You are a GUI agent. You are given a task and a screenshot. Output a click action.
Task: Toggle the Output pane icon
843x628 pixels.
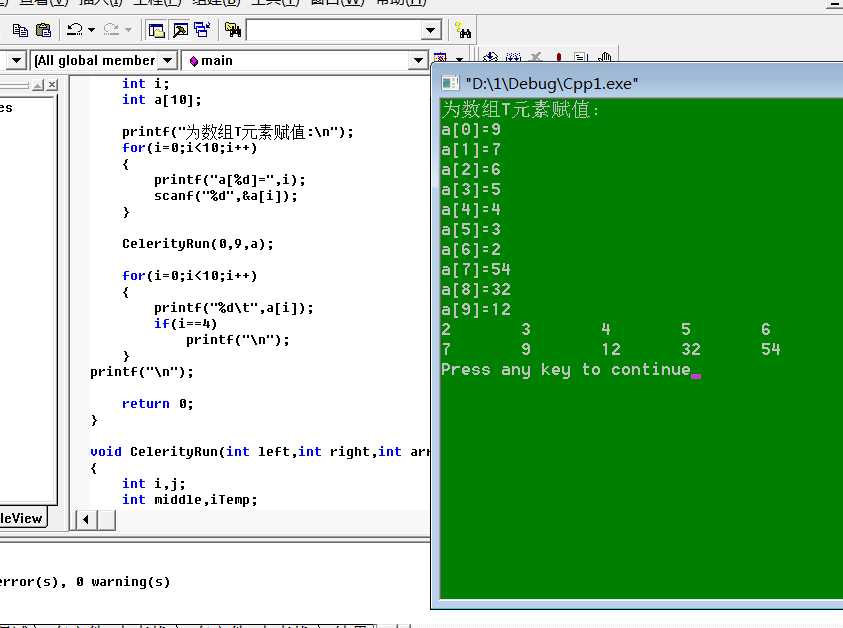click(180, 30)
